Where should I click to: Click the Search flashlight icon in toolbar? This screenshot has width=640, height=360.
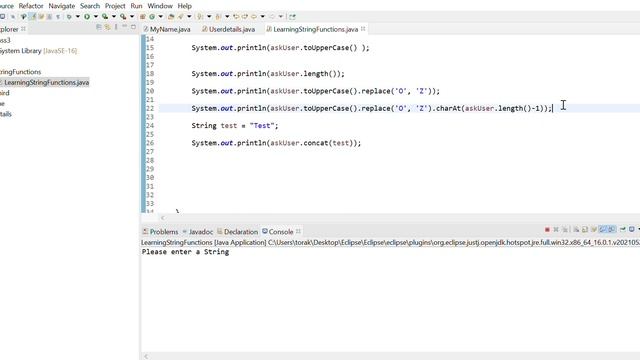[180, 17]
